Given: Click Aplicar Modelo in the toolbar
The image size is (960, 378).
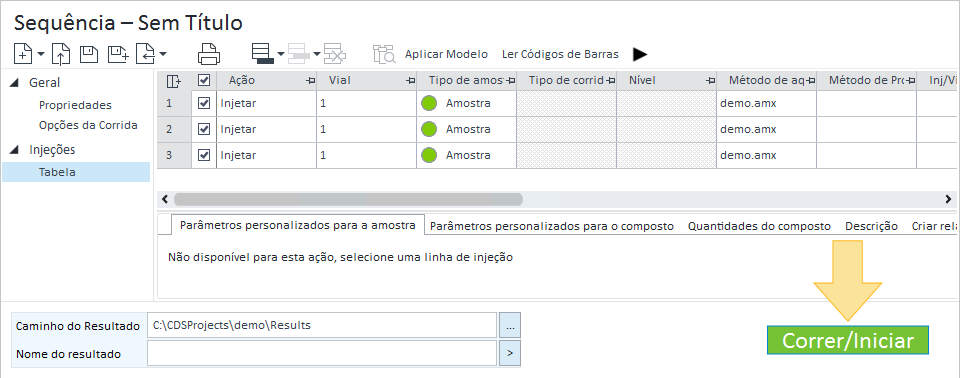Looking at the screenshot, I should coord(446,54).
